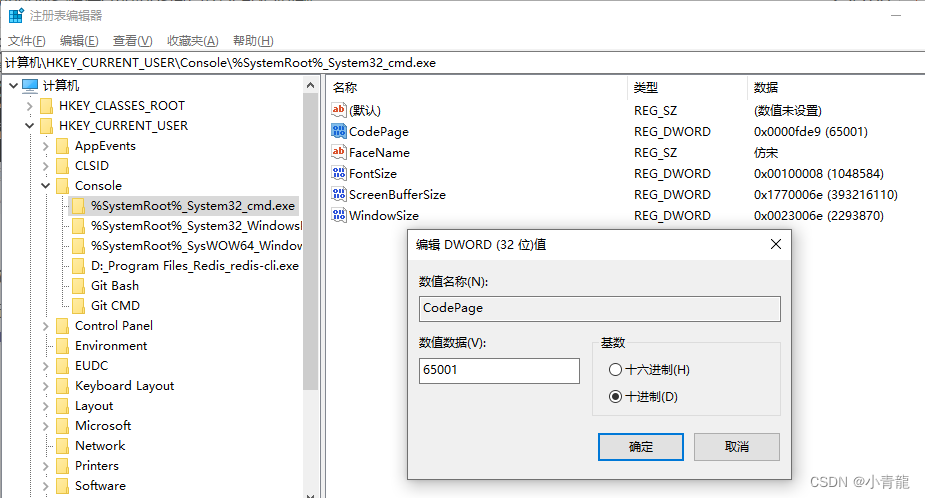The image size is (925, 498).
Task: Expand the EUDC node
Action: (x=45, y=366)
